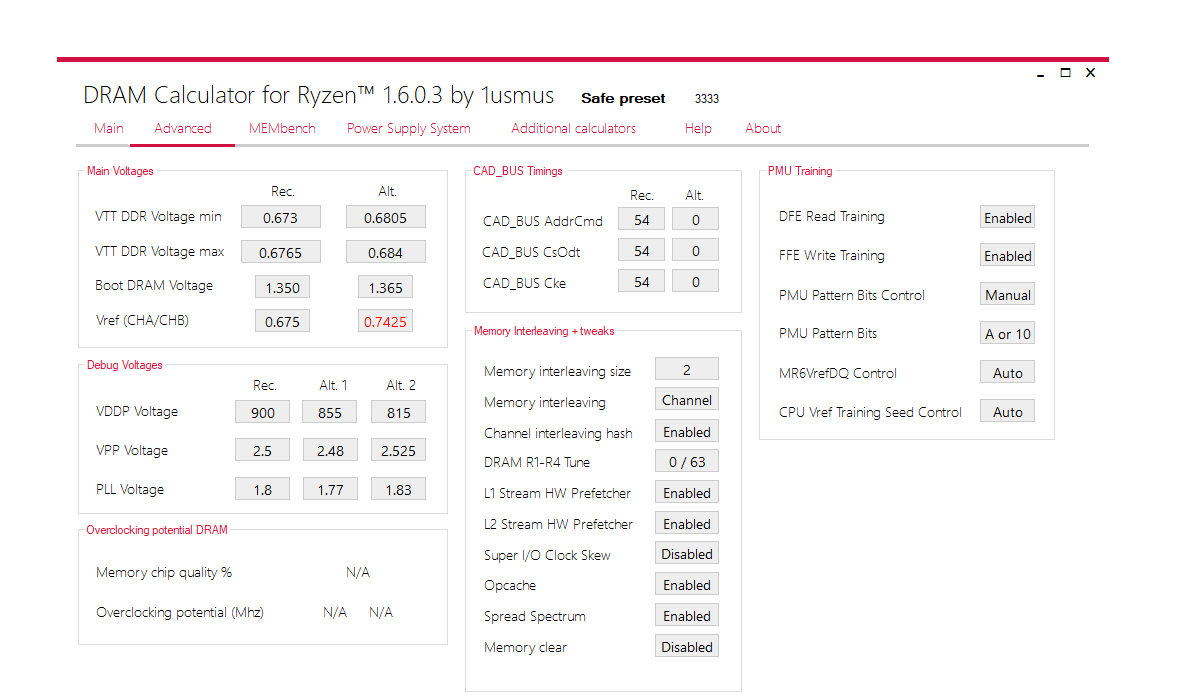
Task: Open the Power Supply System tab
Action: point(408,129)
